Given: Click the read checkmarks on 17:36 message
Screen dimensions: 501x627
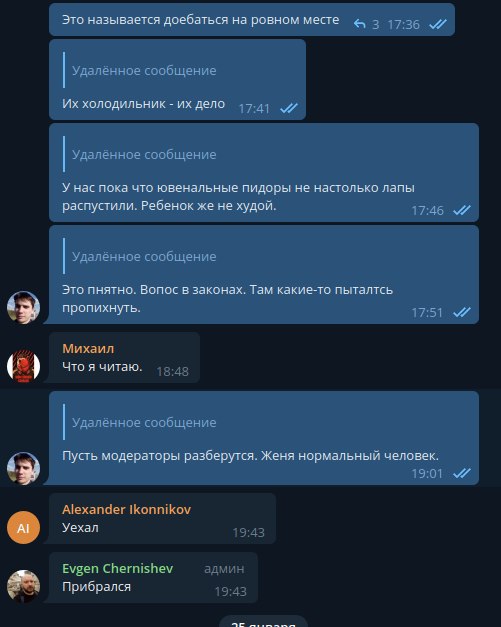Looking at the screenshot, I should [438, 24].
